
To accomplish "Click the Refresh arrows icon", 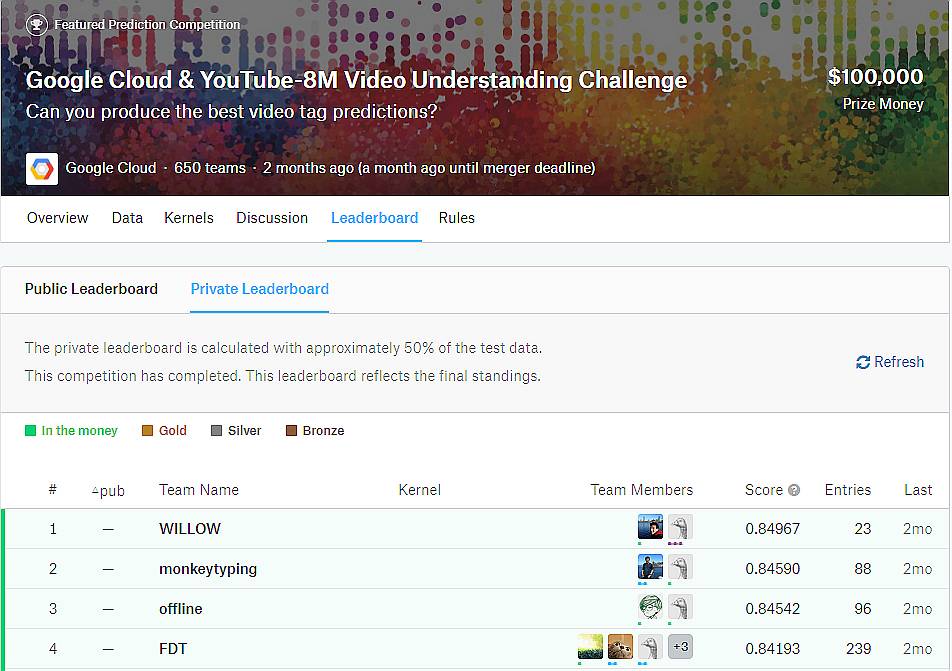I will click(863, 363).
